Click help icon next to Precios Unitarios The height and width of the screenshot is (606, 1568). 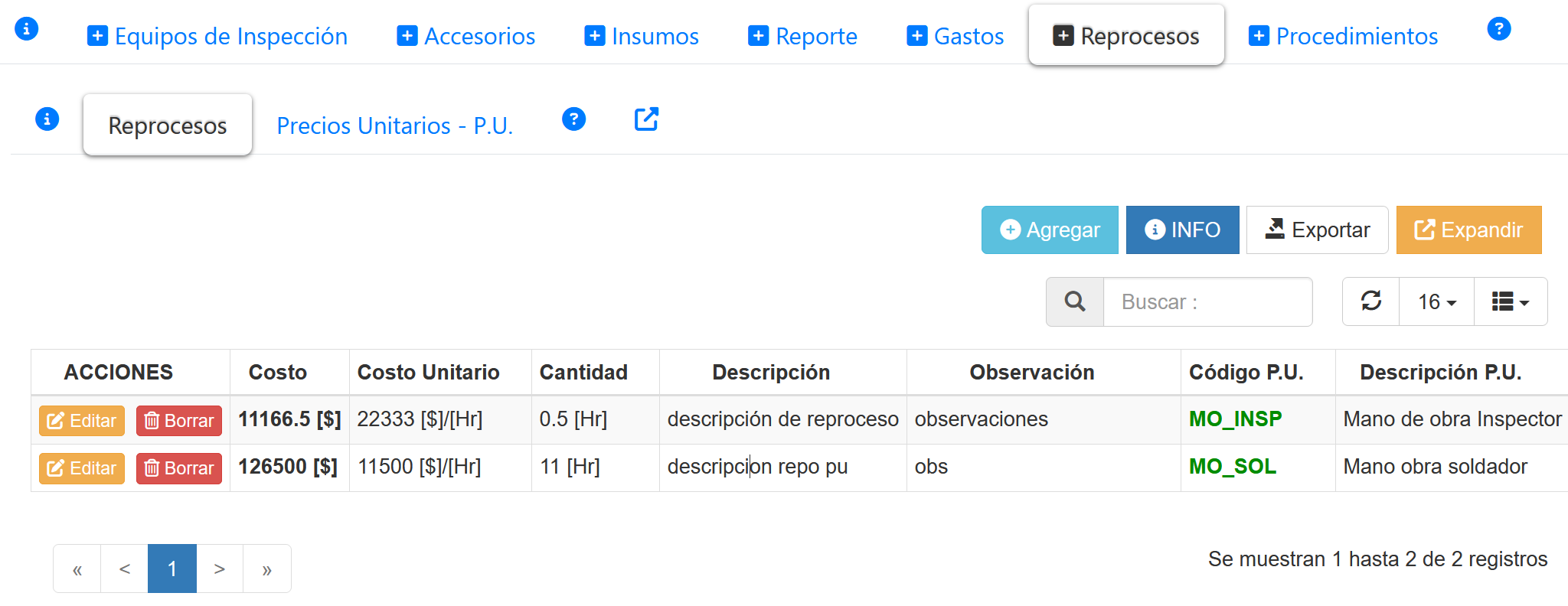573,119
